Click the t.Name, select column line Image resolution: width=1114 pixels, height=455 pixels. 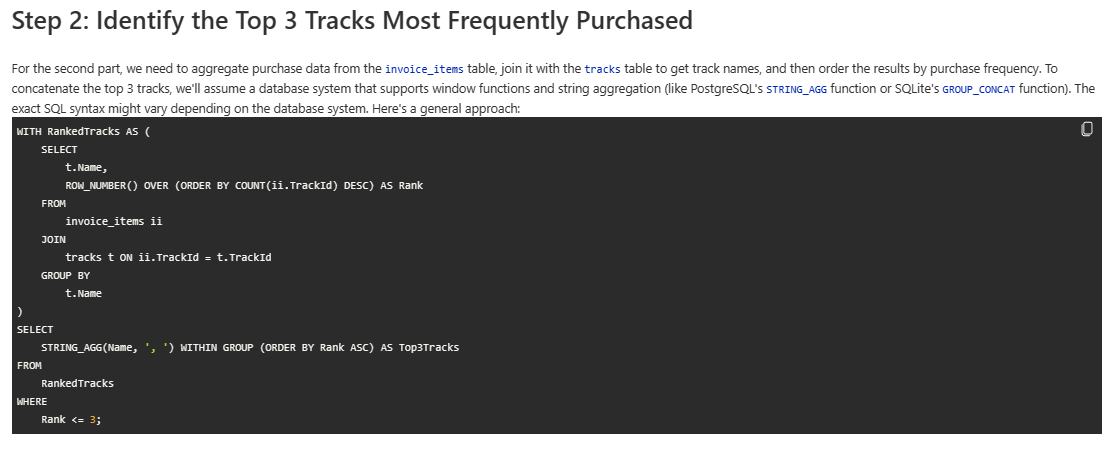click(87, 168)
